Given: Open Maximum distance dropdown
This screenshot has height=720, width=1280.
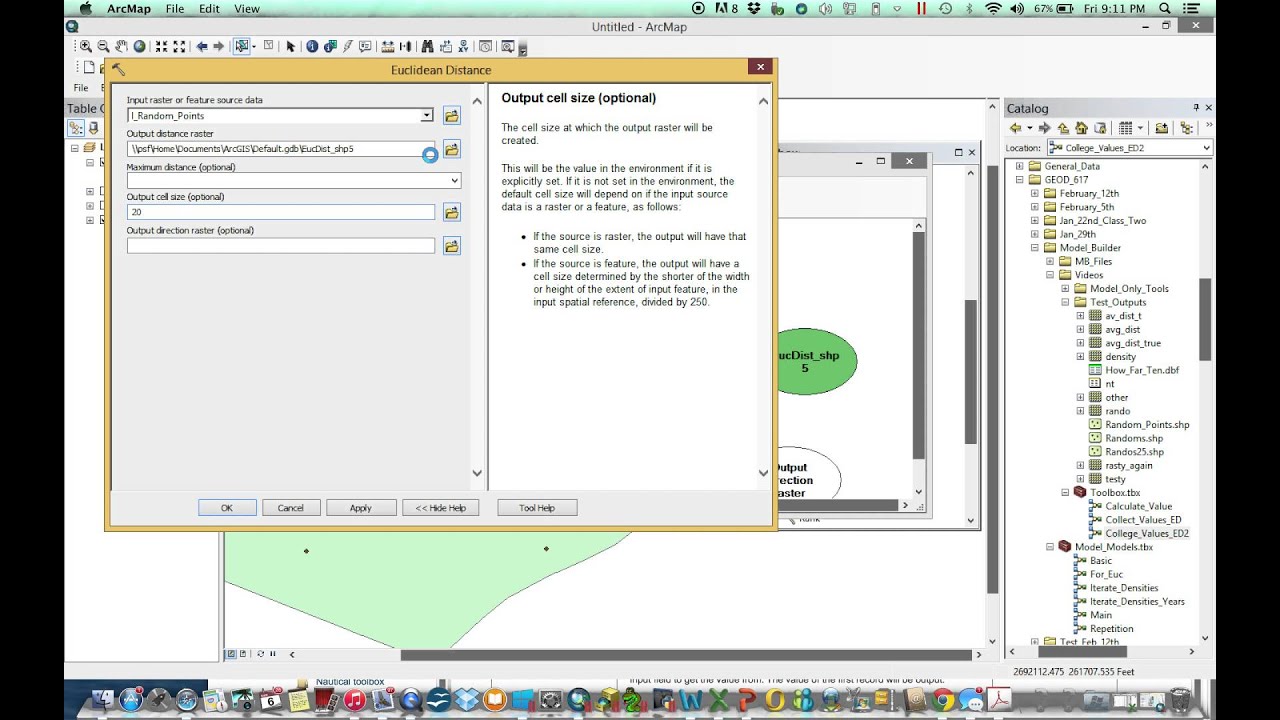Looking at the screenshot, I should pos(455,181).
